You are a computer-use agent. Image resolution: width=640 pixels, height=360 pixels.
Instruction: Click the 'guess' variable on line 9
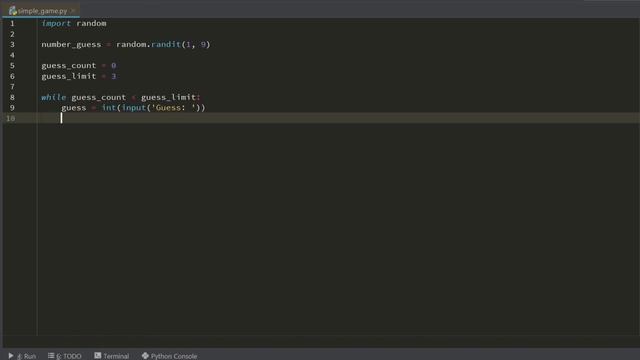click(73, 108)
